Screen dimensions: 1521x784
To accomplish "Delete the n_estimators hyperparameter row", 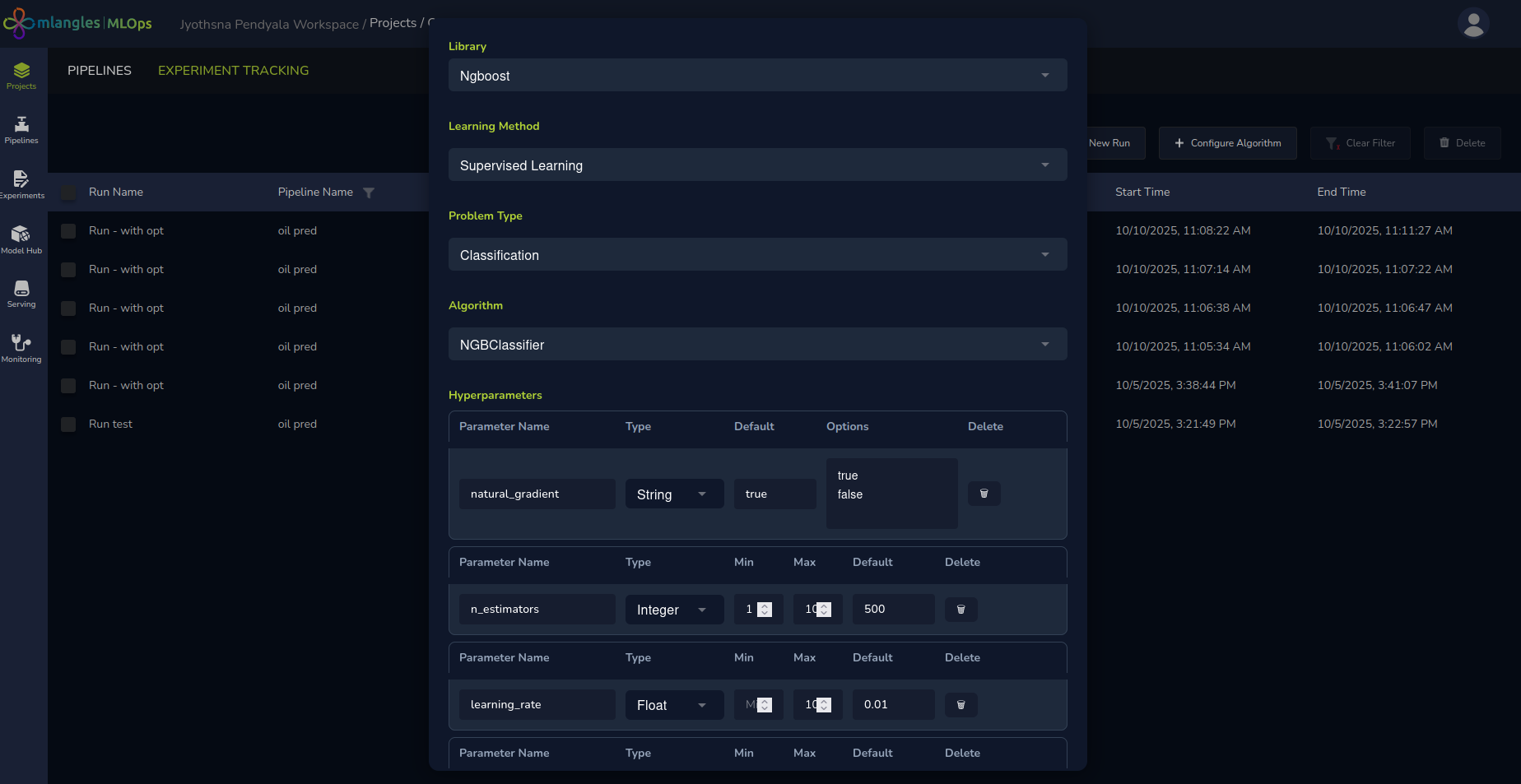I will coord(961,610).
